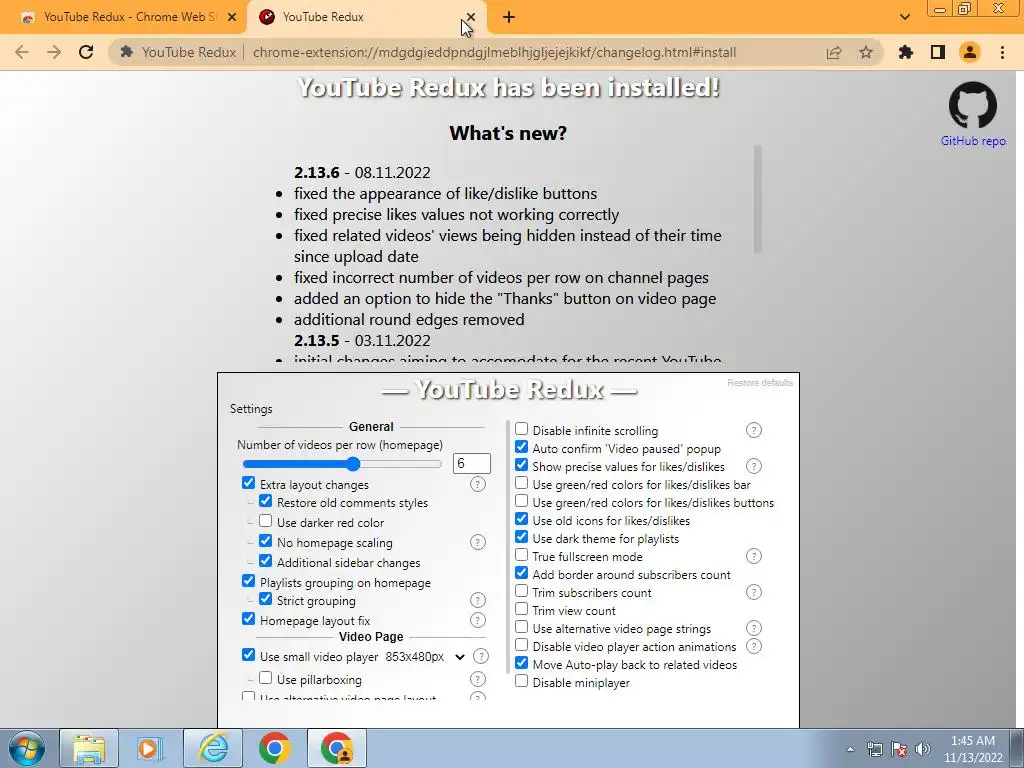The width and height of the screenshot is (1024, 768).
Task: Enable Trim subscribers count
Action: pos(521,591)
